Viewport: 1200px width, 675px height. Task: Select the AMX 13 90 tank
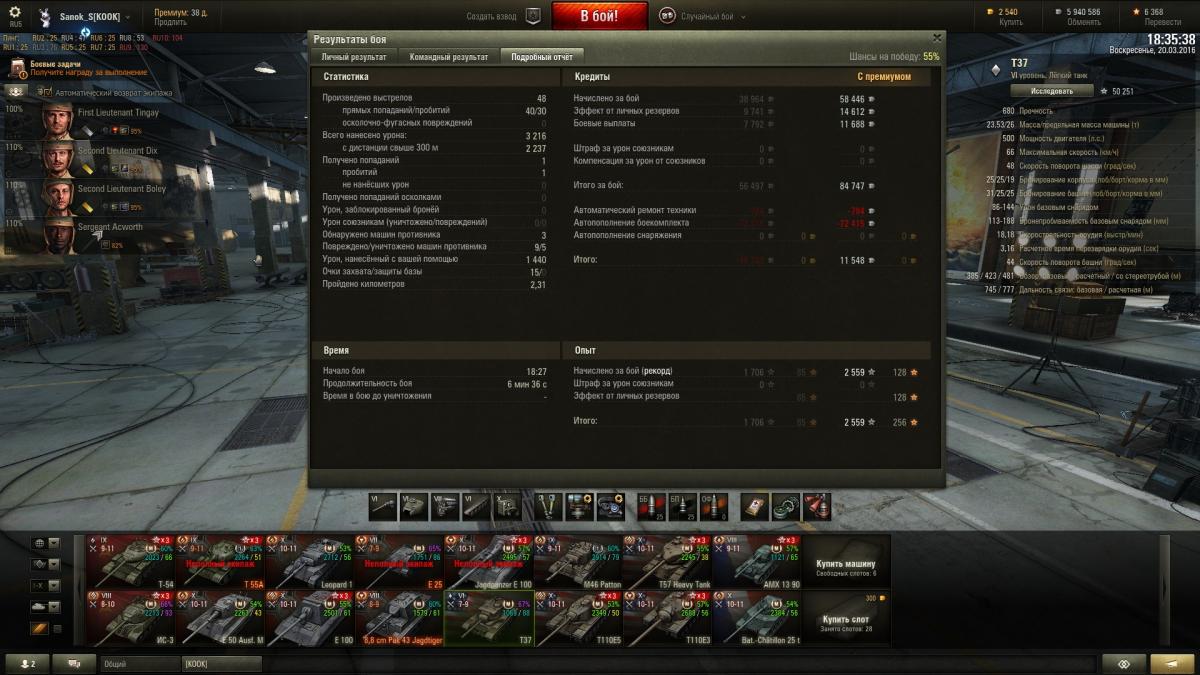tap(758, 562)
